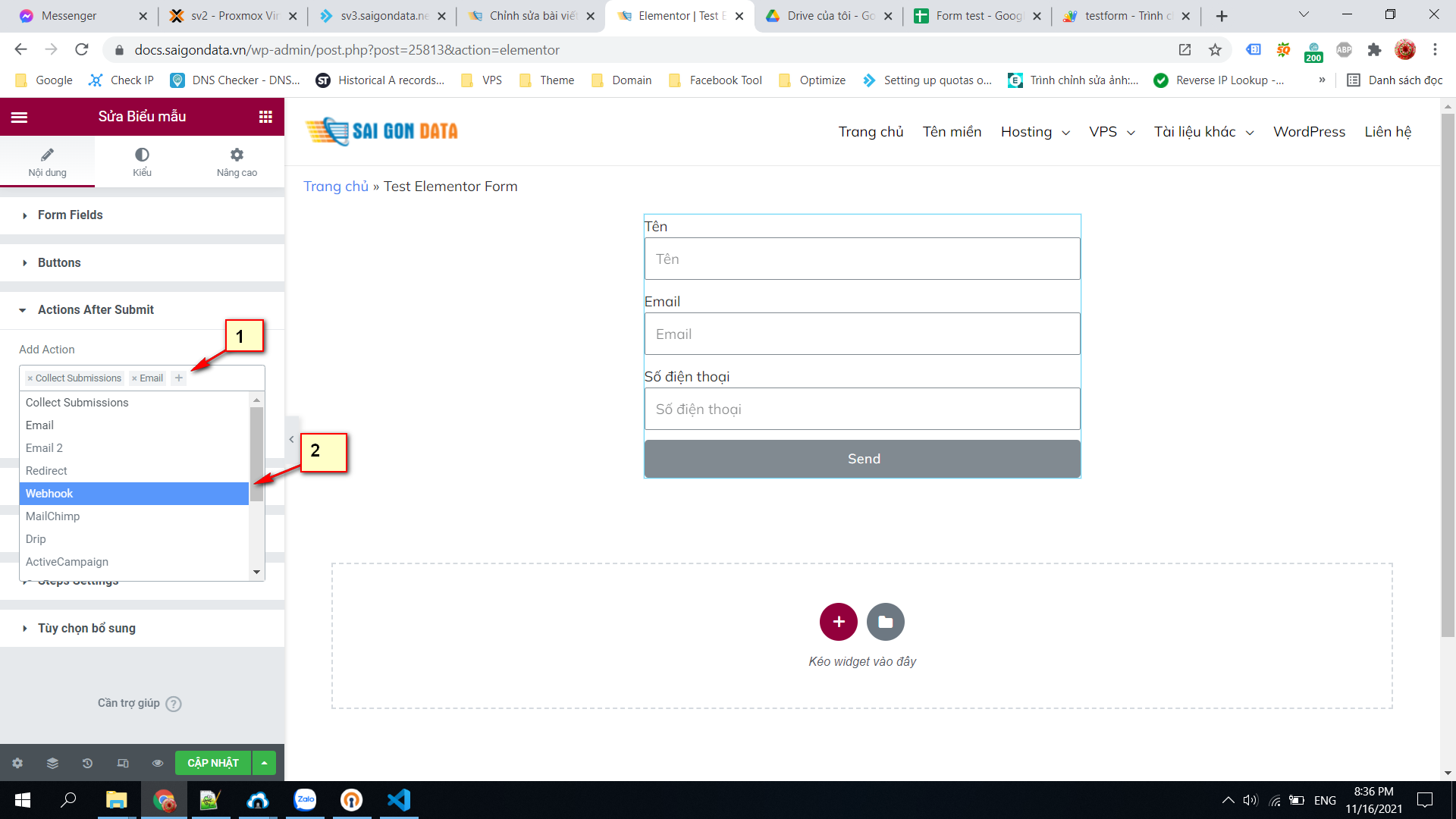This screenshot has height=819, width=1456.
Task: Expand the Tài liệu khác menu
Action: [1203, 132]
